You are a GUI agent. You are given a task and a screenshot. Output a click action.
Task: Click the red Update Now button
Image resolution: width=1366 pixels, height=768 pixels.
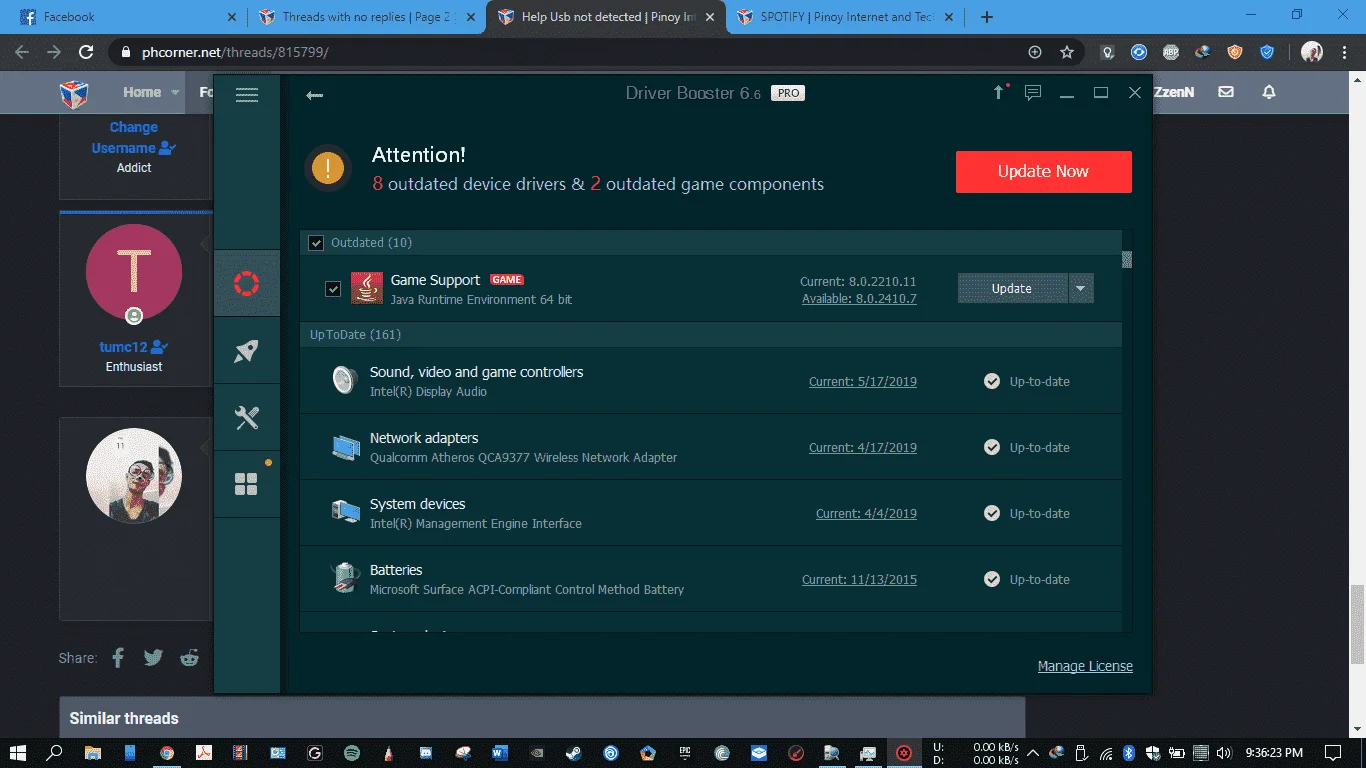1043,172
